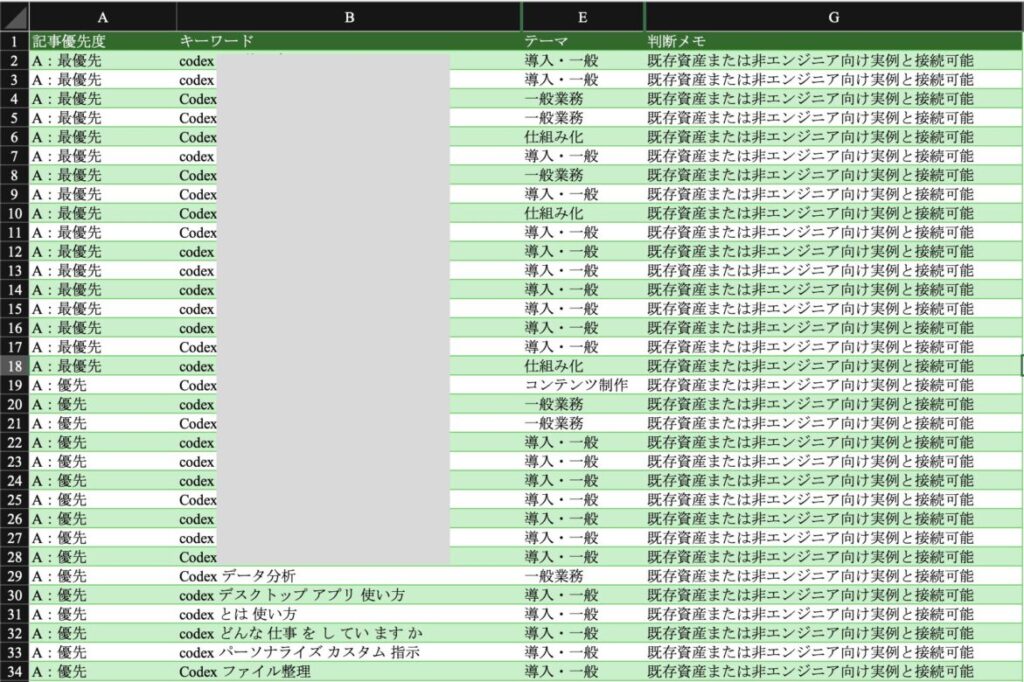
Task: Select column E header
Action: coord(583,18)
